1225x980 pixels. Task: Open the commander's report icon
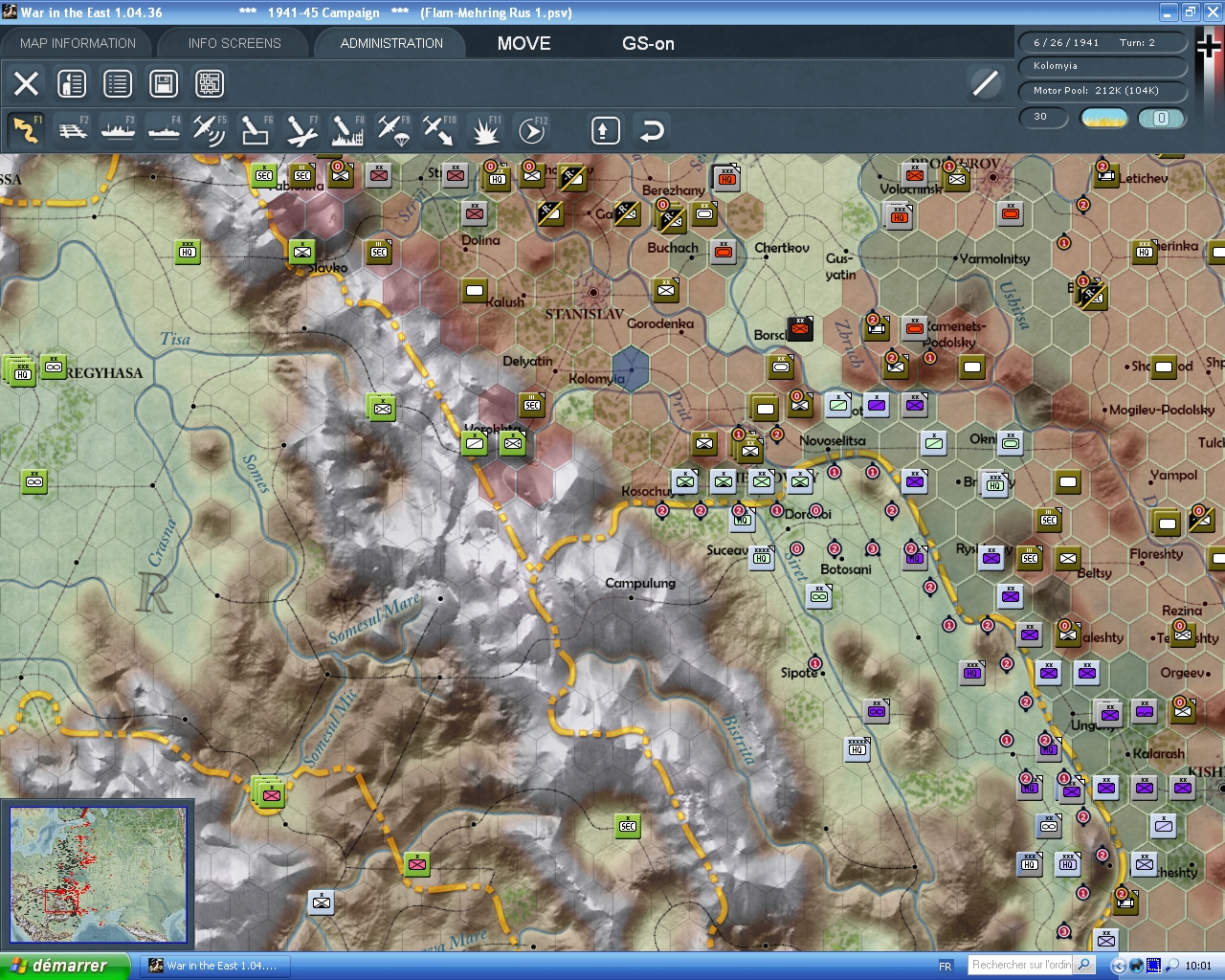pyautogui.click(x=72, y=83)
